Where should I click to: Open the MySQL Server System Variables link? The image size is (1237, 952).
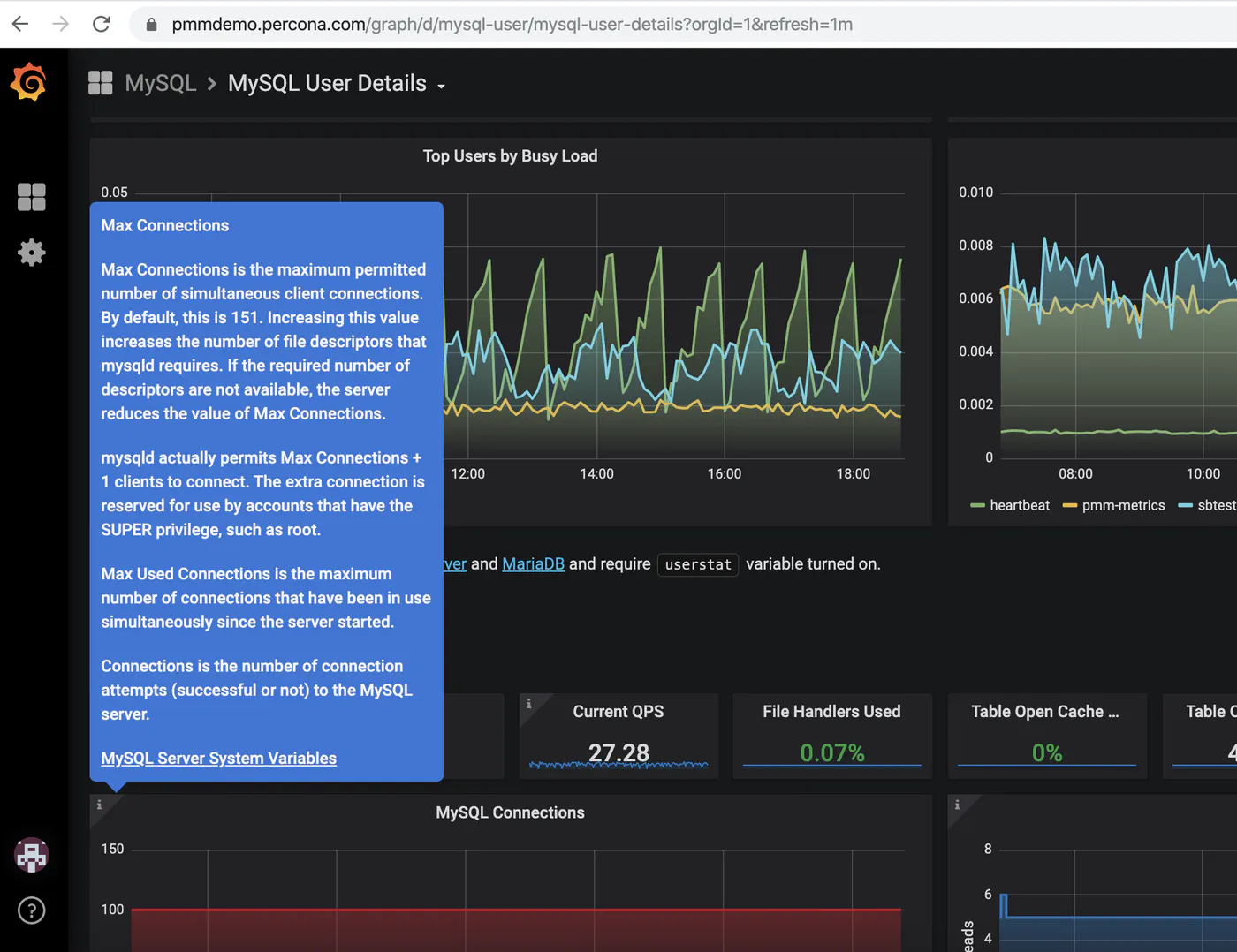point(218,758)
